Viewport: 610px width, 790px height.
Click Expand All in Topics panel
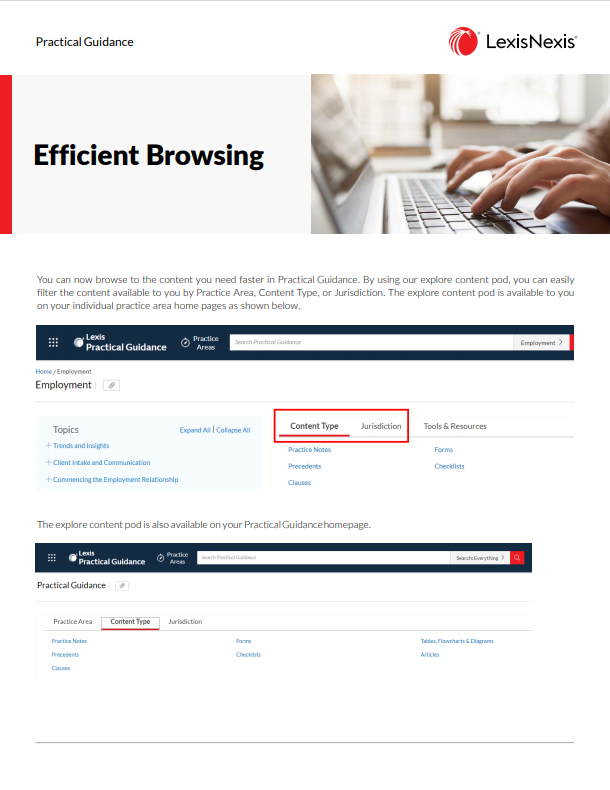point(194,430)
